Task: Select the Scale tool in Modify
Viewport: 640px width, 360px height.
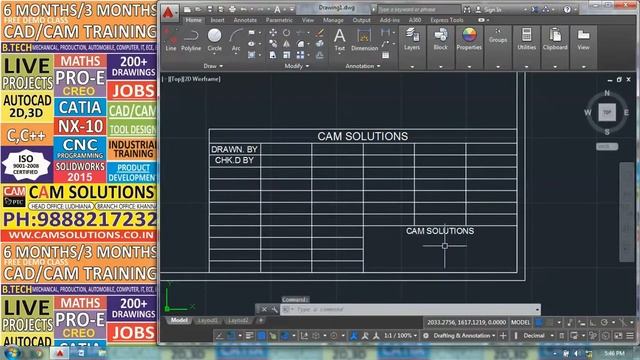Action: pos(287,55)
